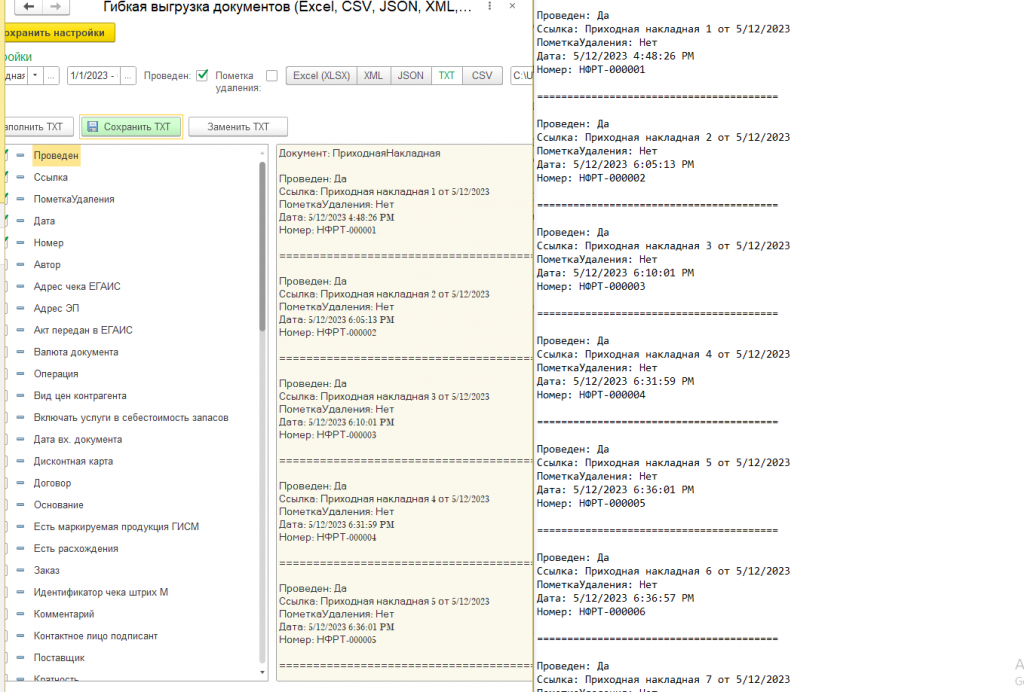Viewport: 1024px width, 692px height.
Task: Click the attribute icon beside Есть расхождения
Action: pyautogui.click(x=20, y=548)
